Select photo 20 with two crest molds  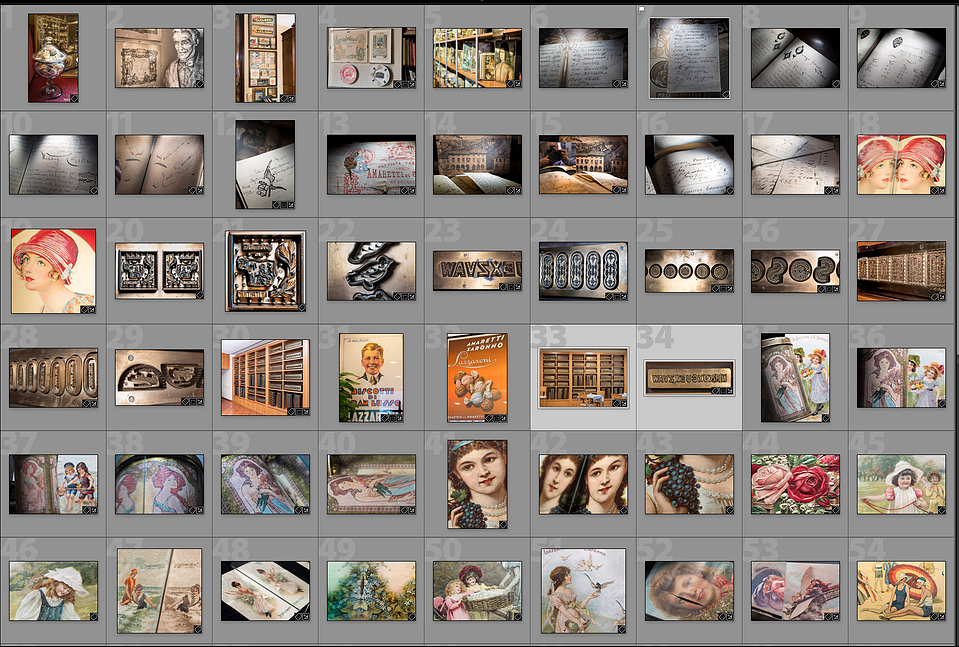click(160, 270)
